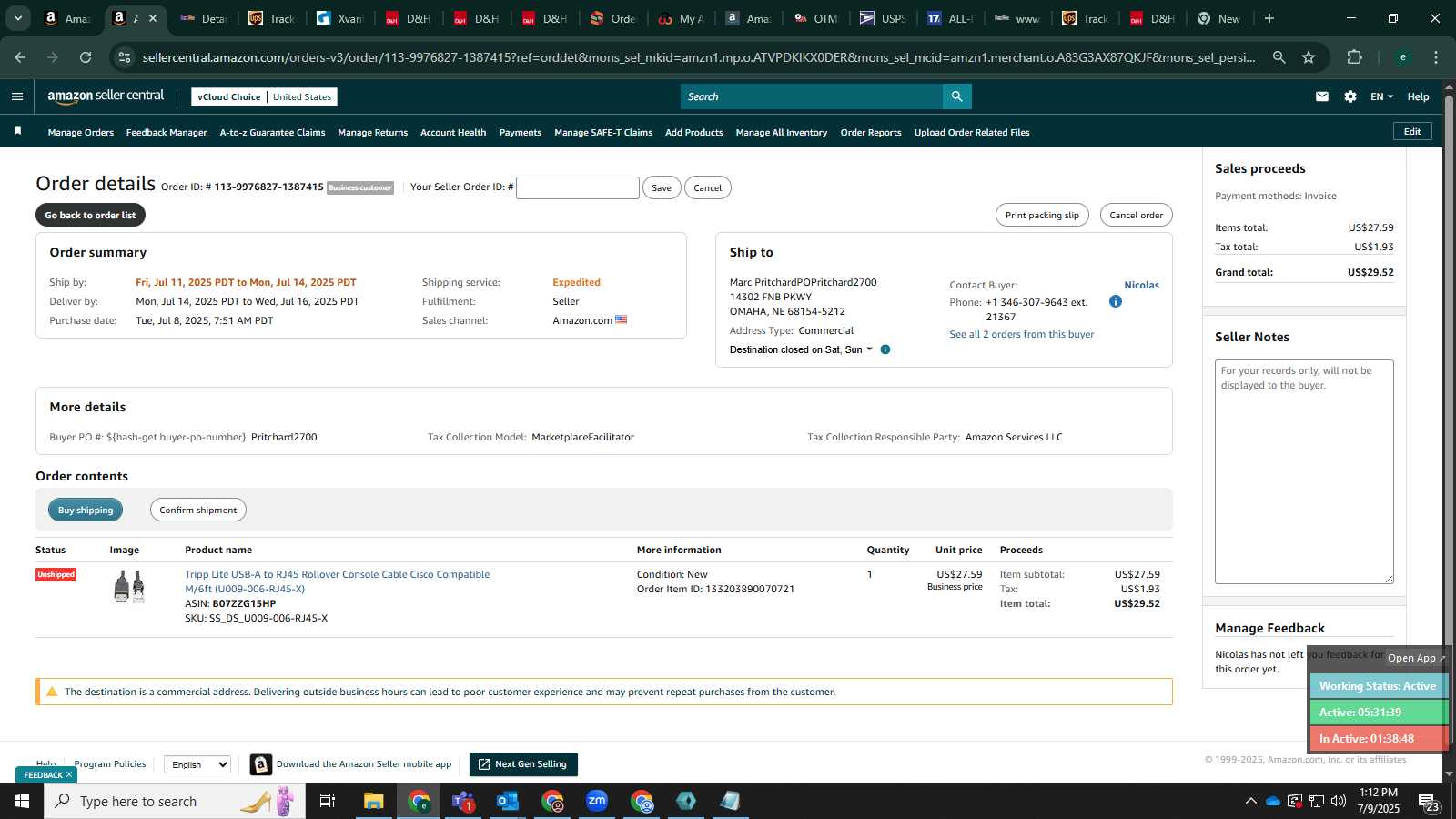Open Windows Start menu

(22, 801)
